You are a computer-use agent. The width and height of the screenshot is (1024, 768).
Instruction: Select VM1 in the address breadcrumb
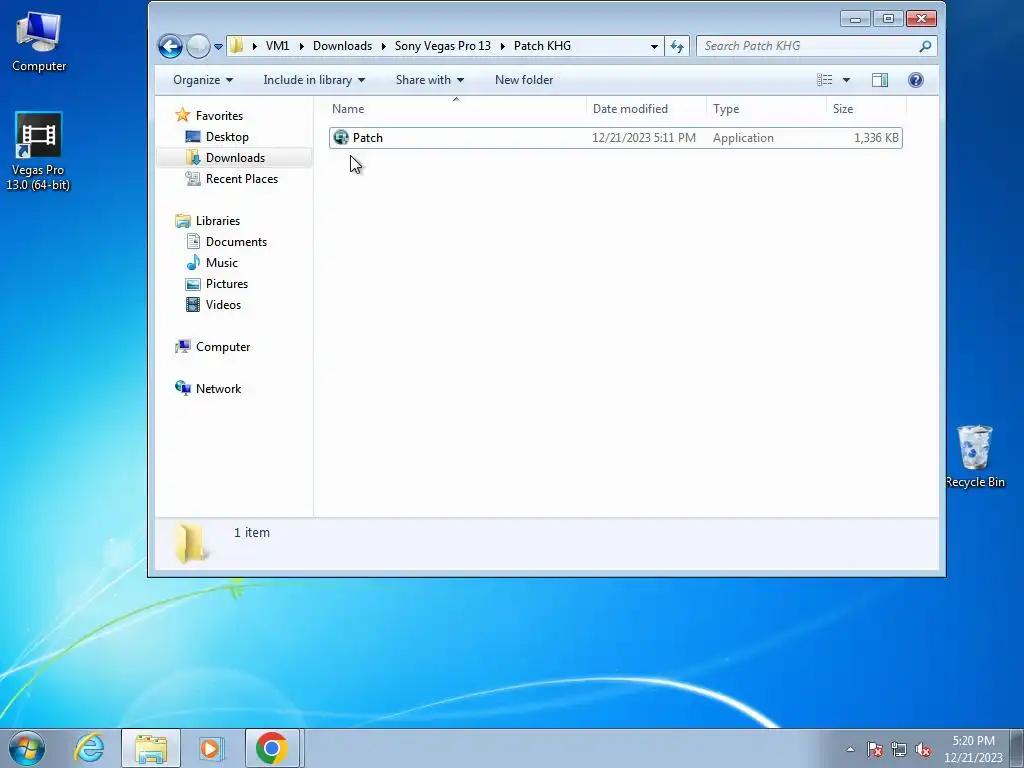click(278, 46)
